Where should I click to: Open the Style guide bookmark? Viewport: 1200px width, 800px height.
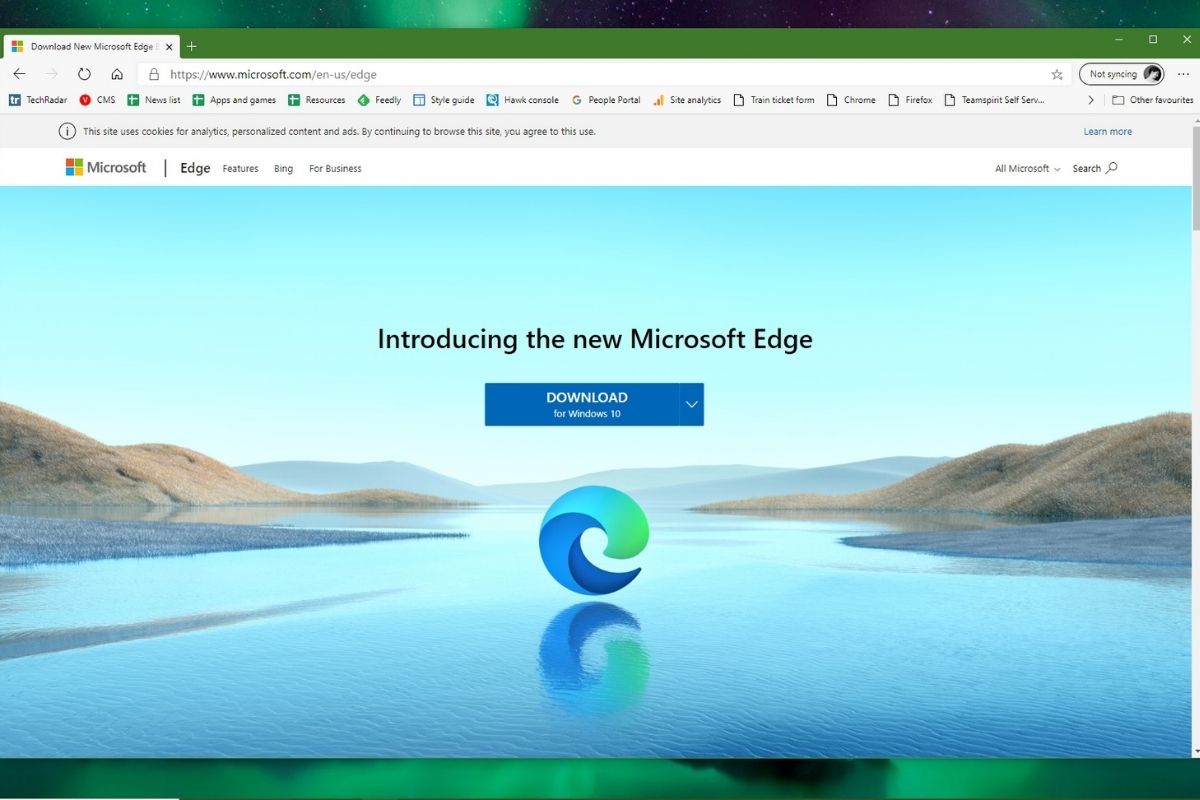444,100
